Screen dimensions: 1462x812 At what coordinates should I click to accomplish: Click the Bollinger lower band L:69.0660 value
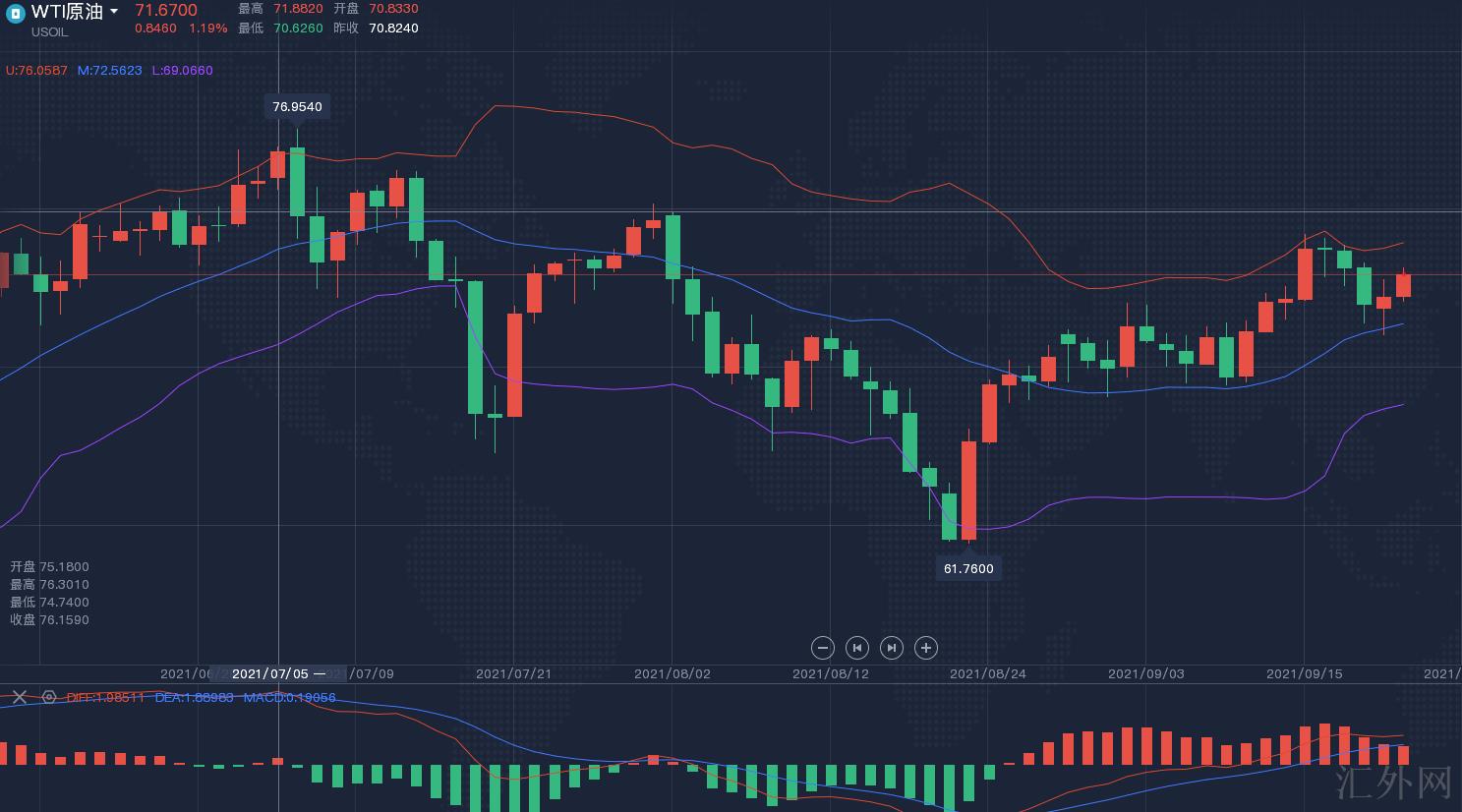point(182,71)
